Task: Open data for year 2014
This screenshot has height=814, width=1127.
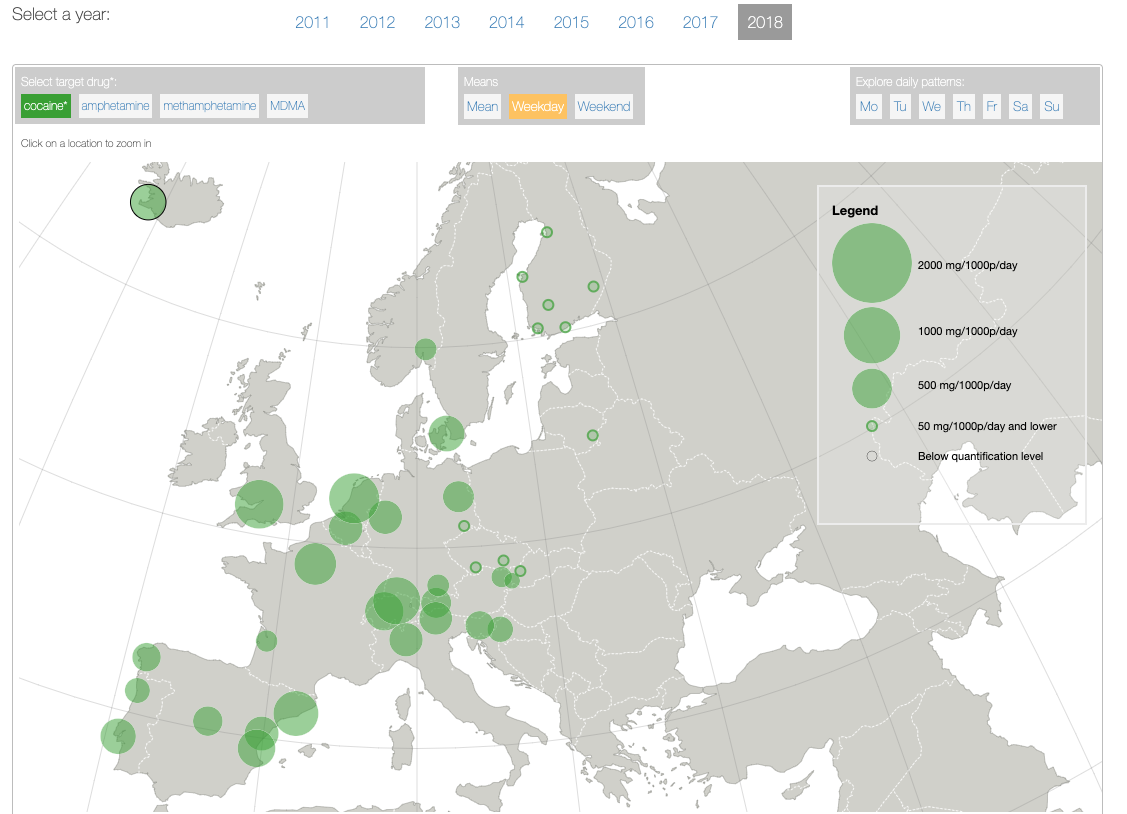Action: pyautogui.click(x=507, y=22)
